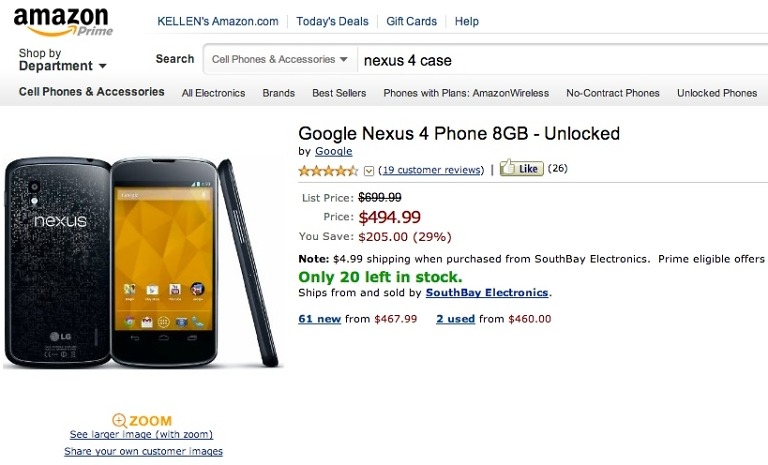Image resolution: width=768 pixels, height=465 pixels.
Task: Click the magnifier ZOOM icon
Action: click(120, 421)
